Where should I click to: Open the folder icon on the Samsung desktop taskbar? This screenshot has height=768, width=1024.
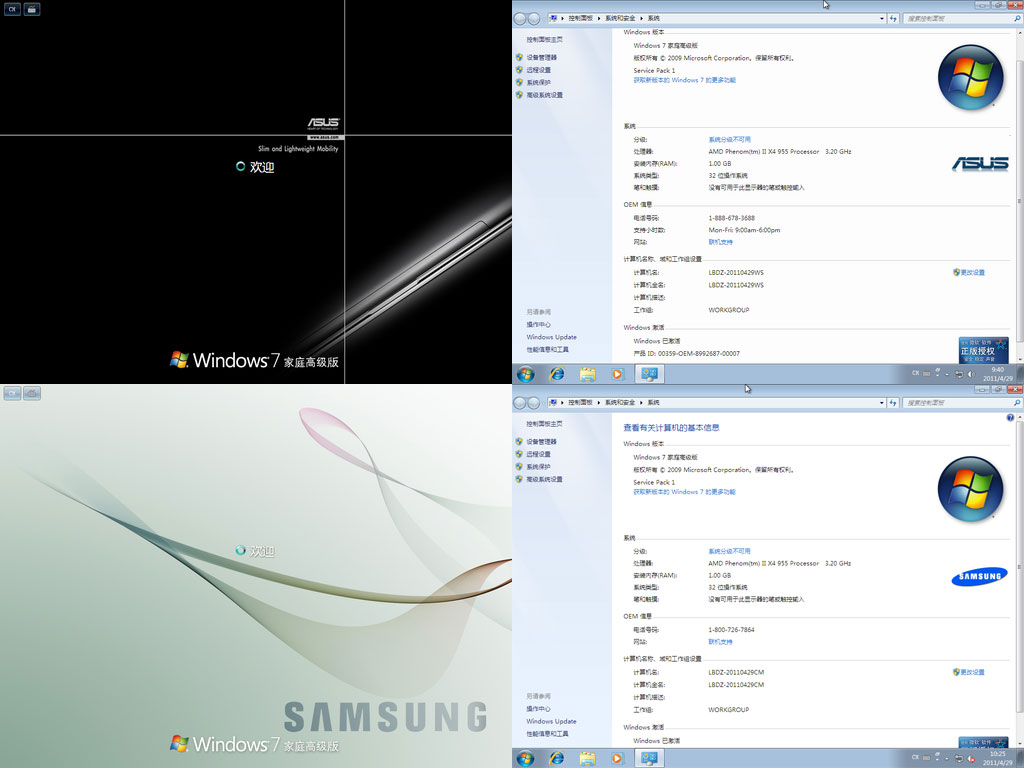point(588,758)
